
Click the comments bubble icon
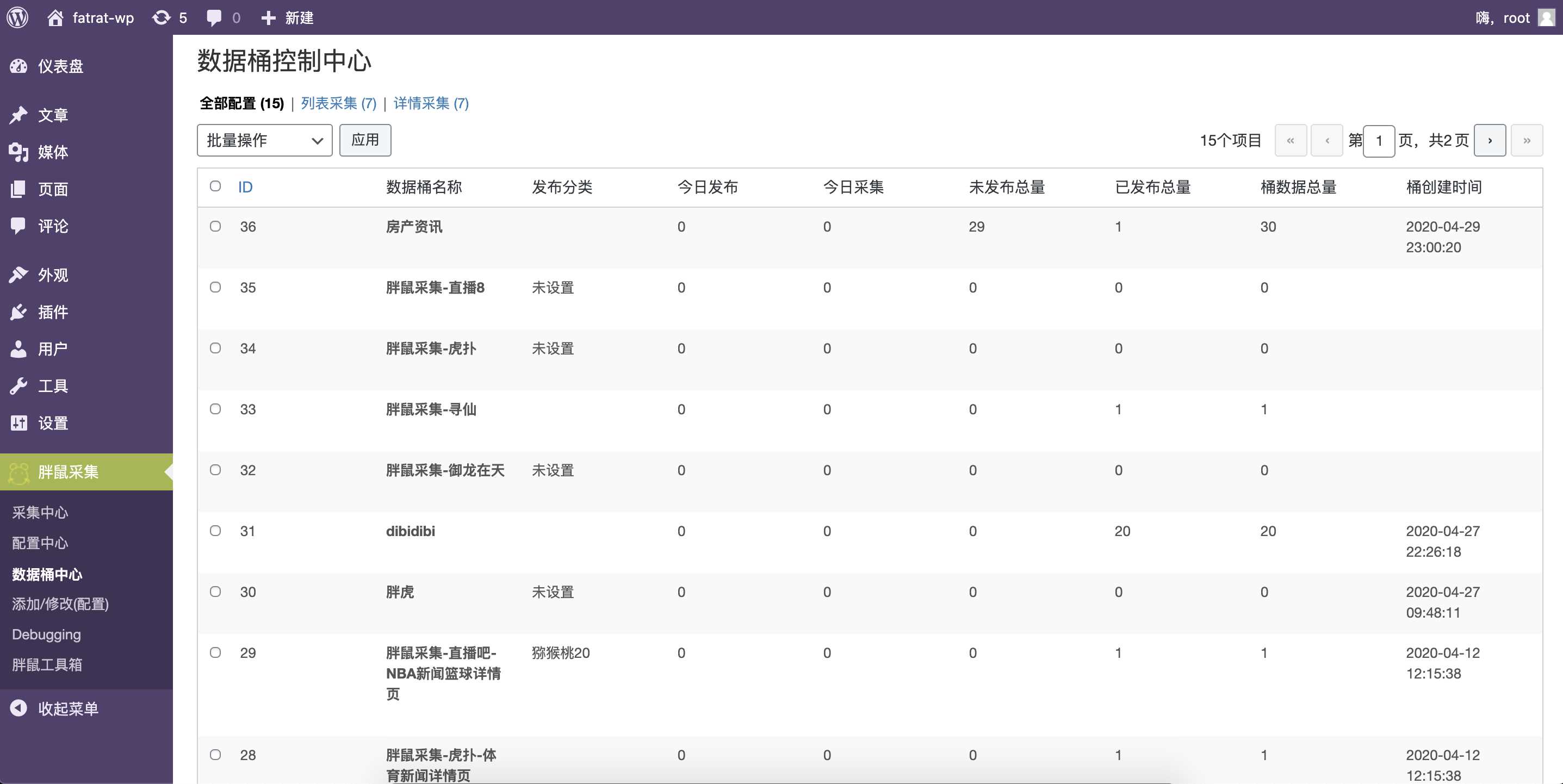click(214, 17)
